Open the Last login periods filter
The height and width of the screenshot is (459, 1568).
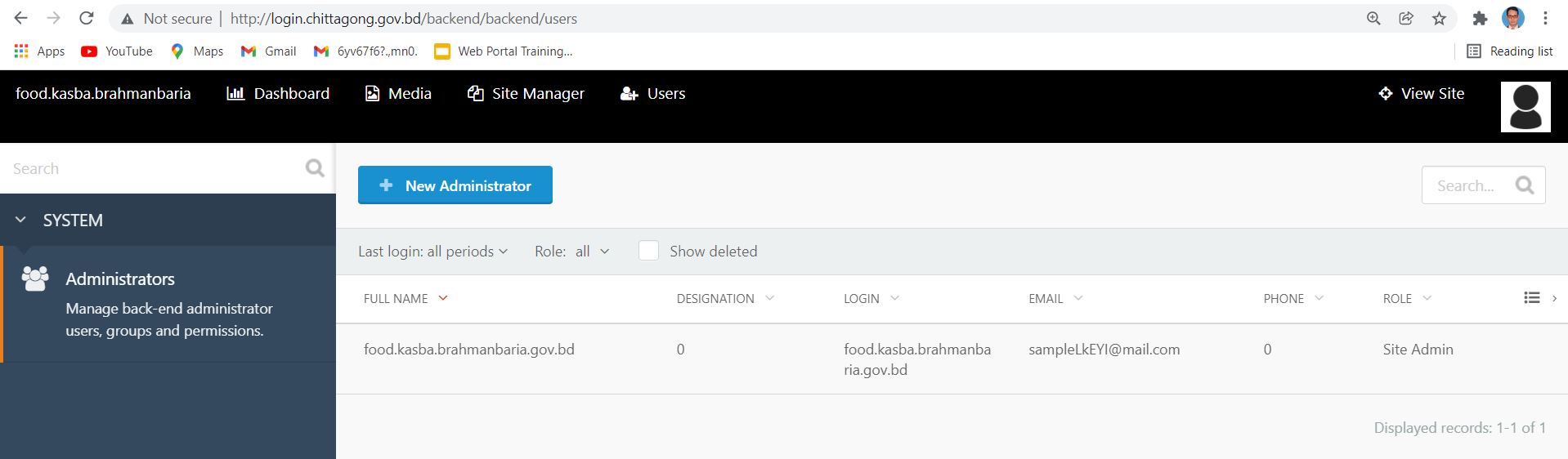pyautogui.click(x=432, y=252)
